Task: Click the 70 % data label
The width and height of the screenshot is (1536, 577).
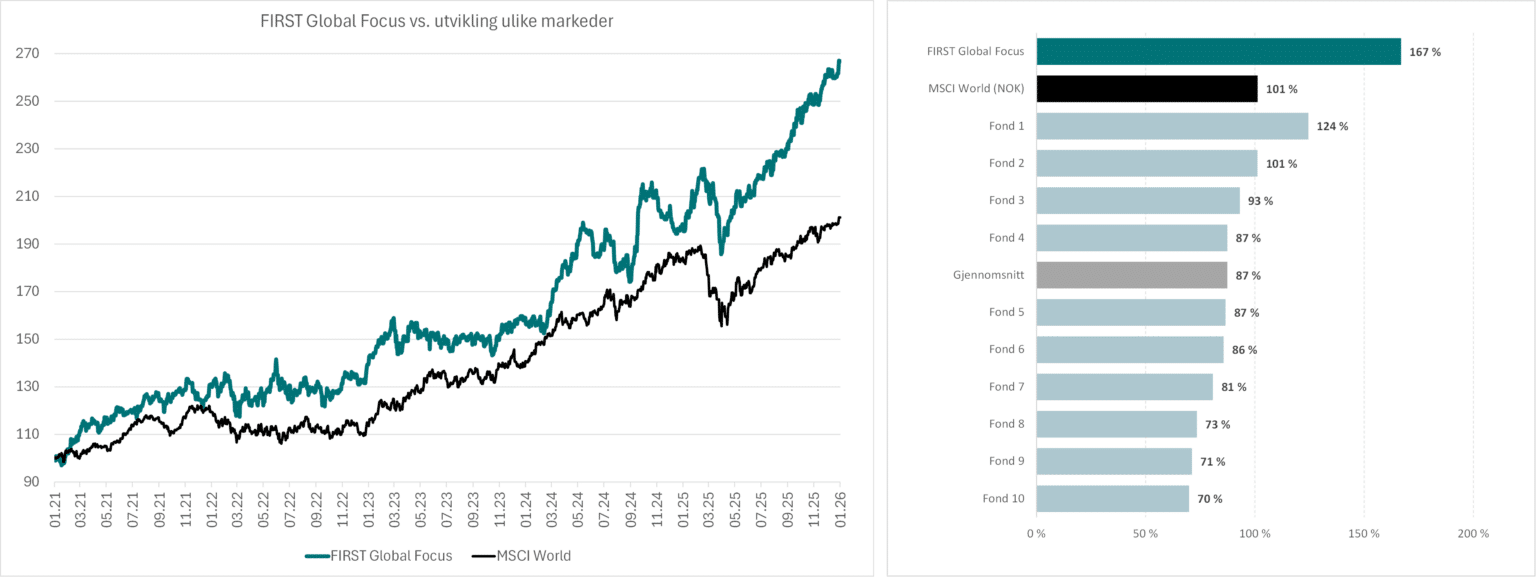Action: pyautogui.click(x=1209, y=498)
